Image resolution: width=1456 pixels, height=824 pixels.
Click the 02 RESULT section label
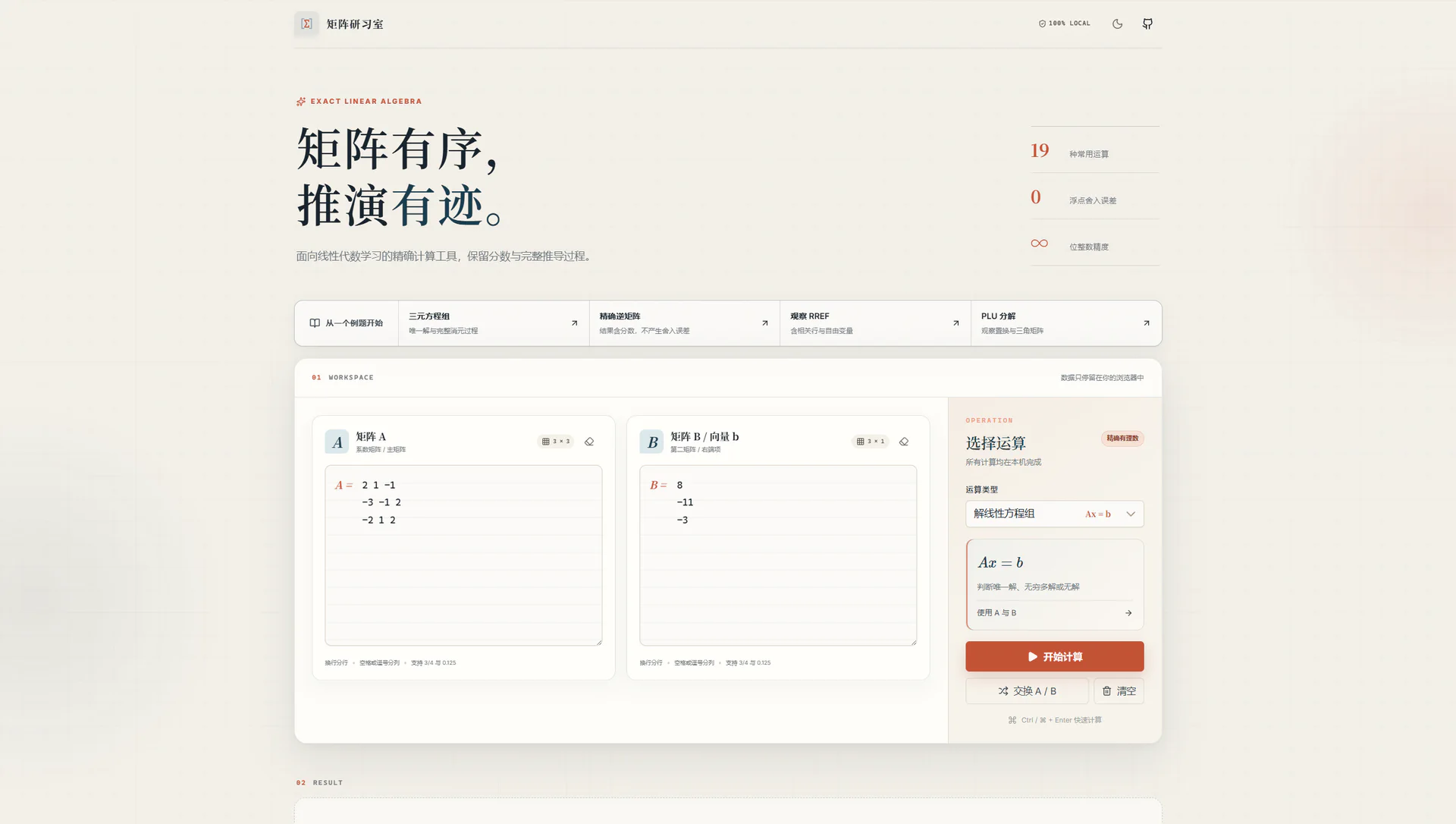[319, 783]
